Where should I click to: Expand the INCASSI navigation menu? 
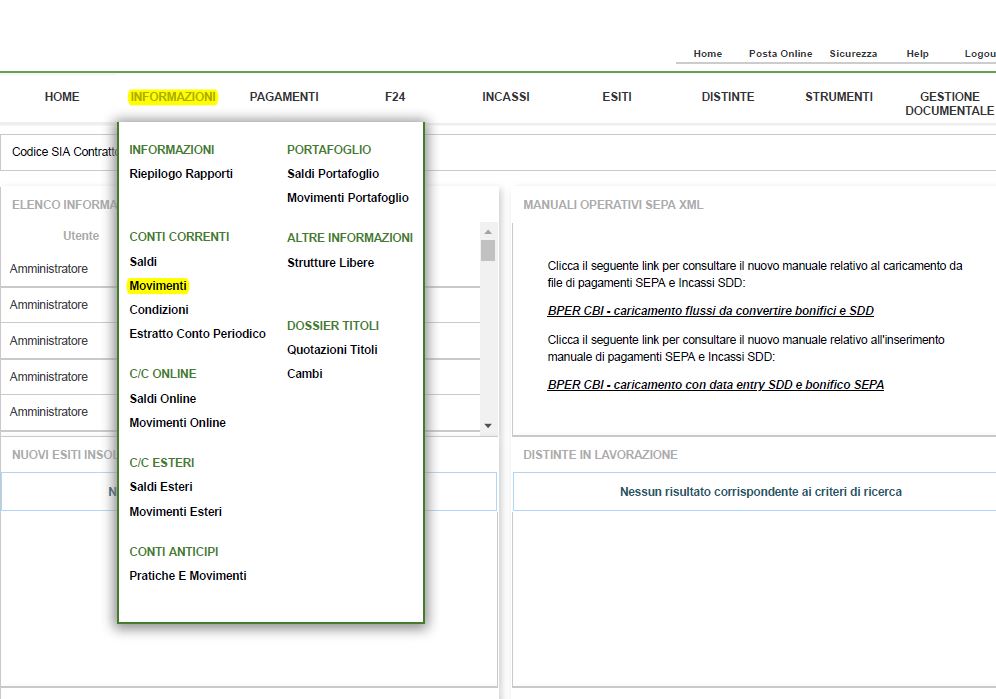(506, 97)
